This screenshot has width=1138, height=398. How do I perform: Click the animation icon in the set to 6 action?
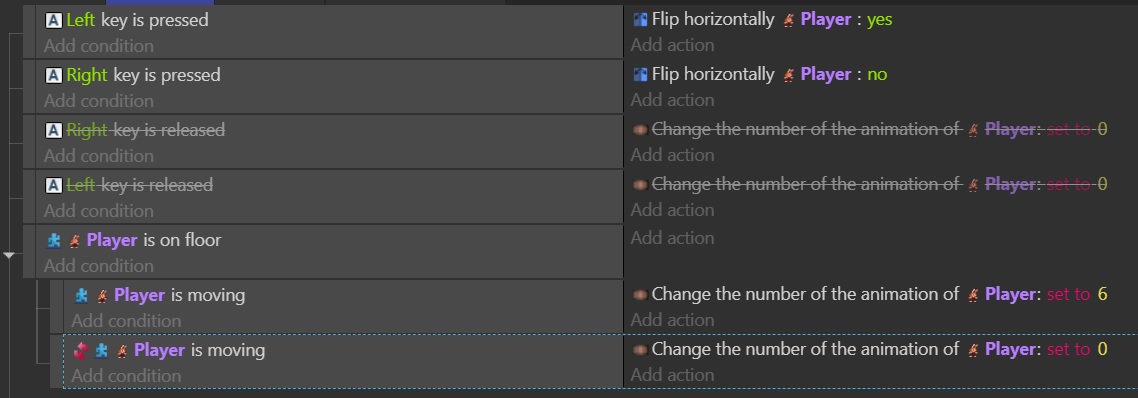640,294
